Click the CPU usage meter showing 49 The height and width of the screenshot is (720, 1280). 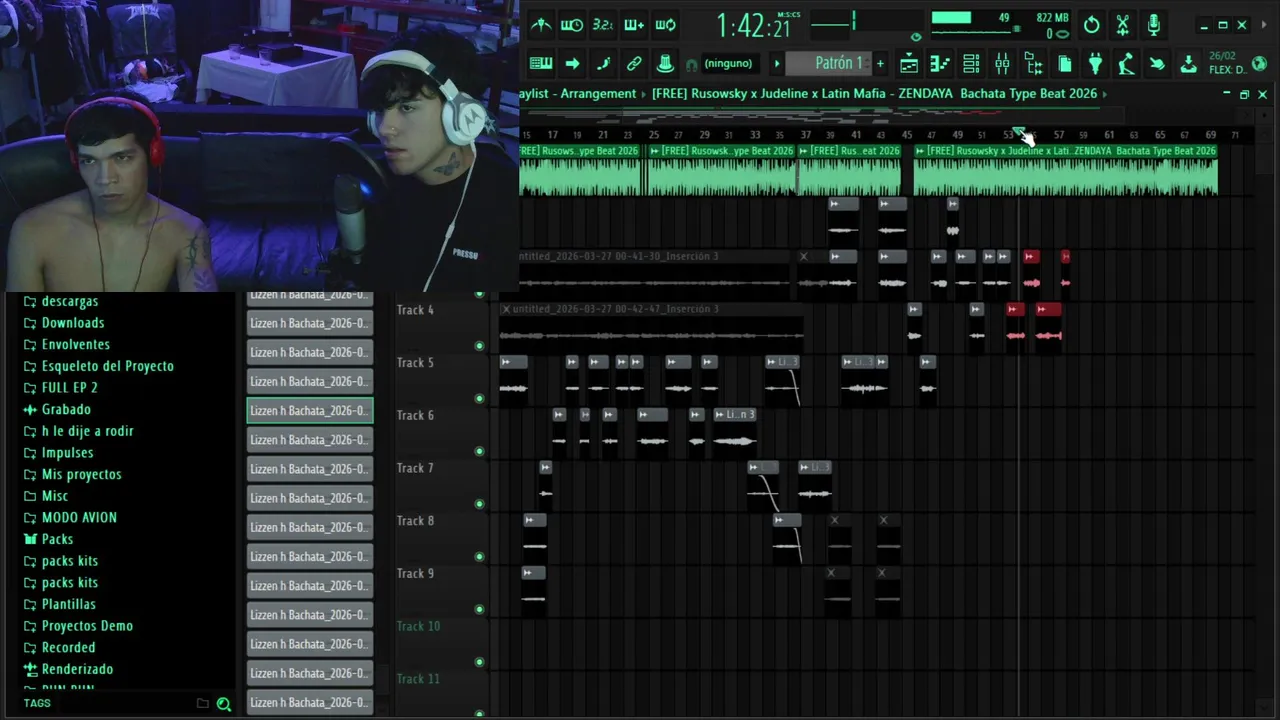(x=970, y=18)
